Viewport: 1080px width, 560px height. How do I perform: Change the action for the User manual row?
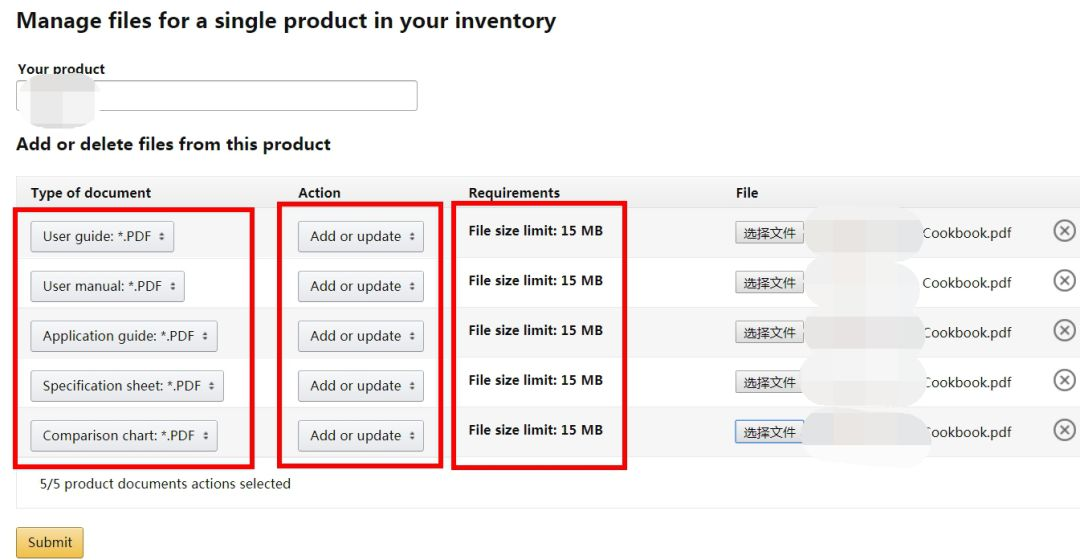tap(361, 286)
